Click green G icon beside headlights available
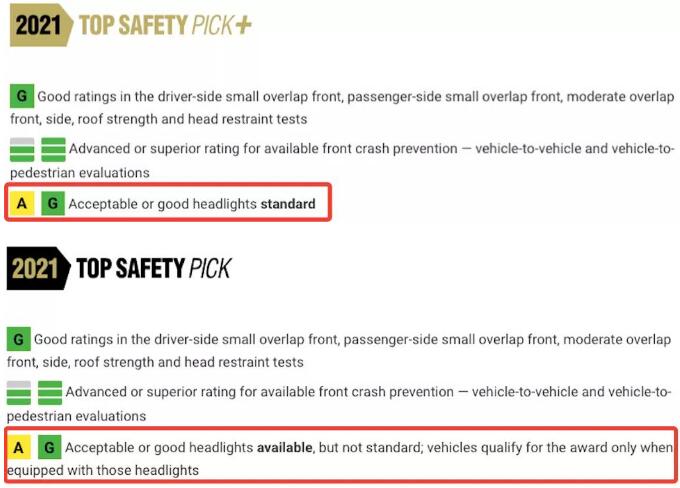The image size is (680, 488). [50, 447]
